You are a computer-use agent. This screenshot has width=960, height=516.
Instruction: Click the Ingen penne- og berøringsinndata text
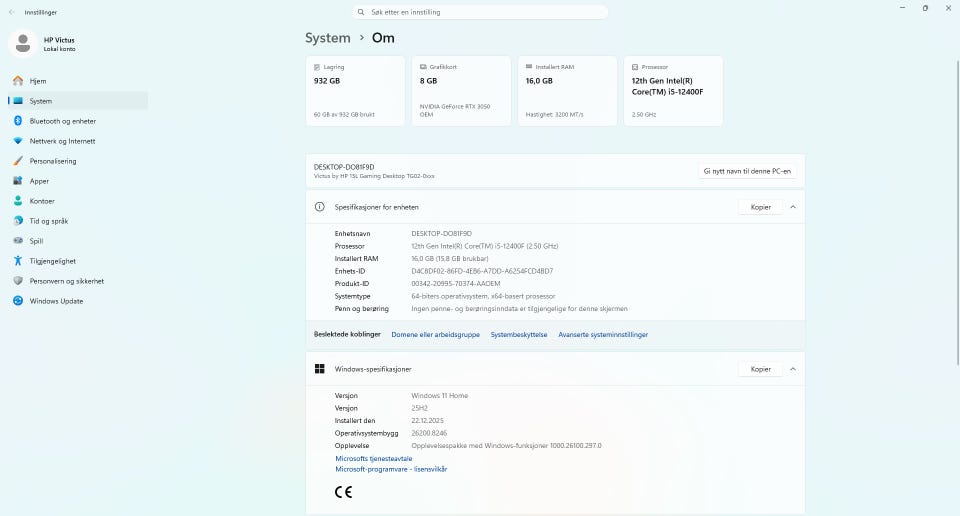coord(519,308)
